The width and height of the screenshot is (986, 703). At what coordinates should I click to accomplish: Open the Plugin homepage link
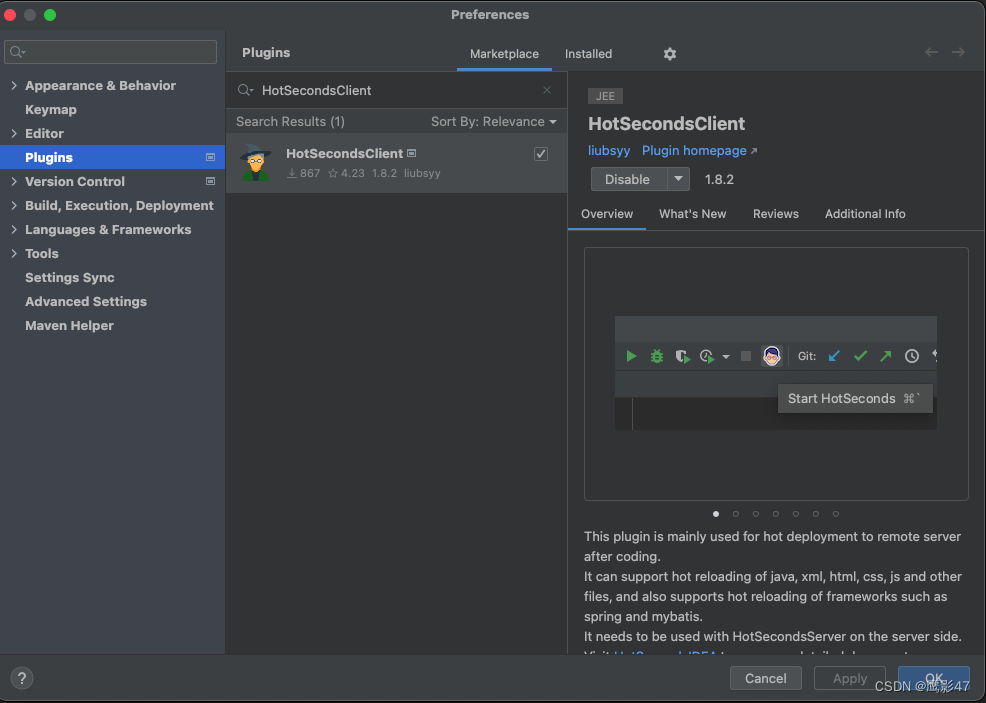pos(694,150)
